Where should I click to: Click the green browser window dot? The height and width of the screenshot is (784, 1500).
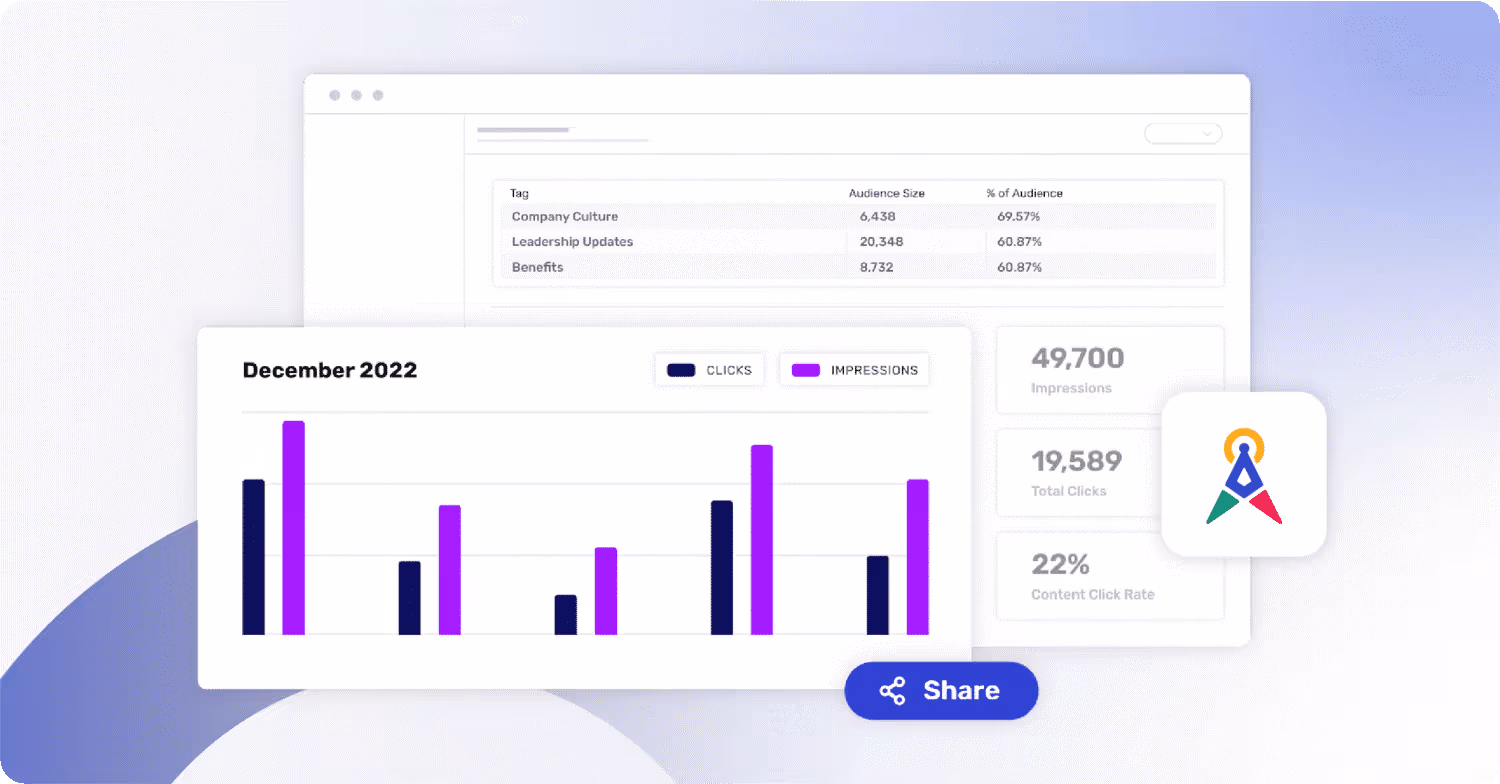[x=377, y=94]
